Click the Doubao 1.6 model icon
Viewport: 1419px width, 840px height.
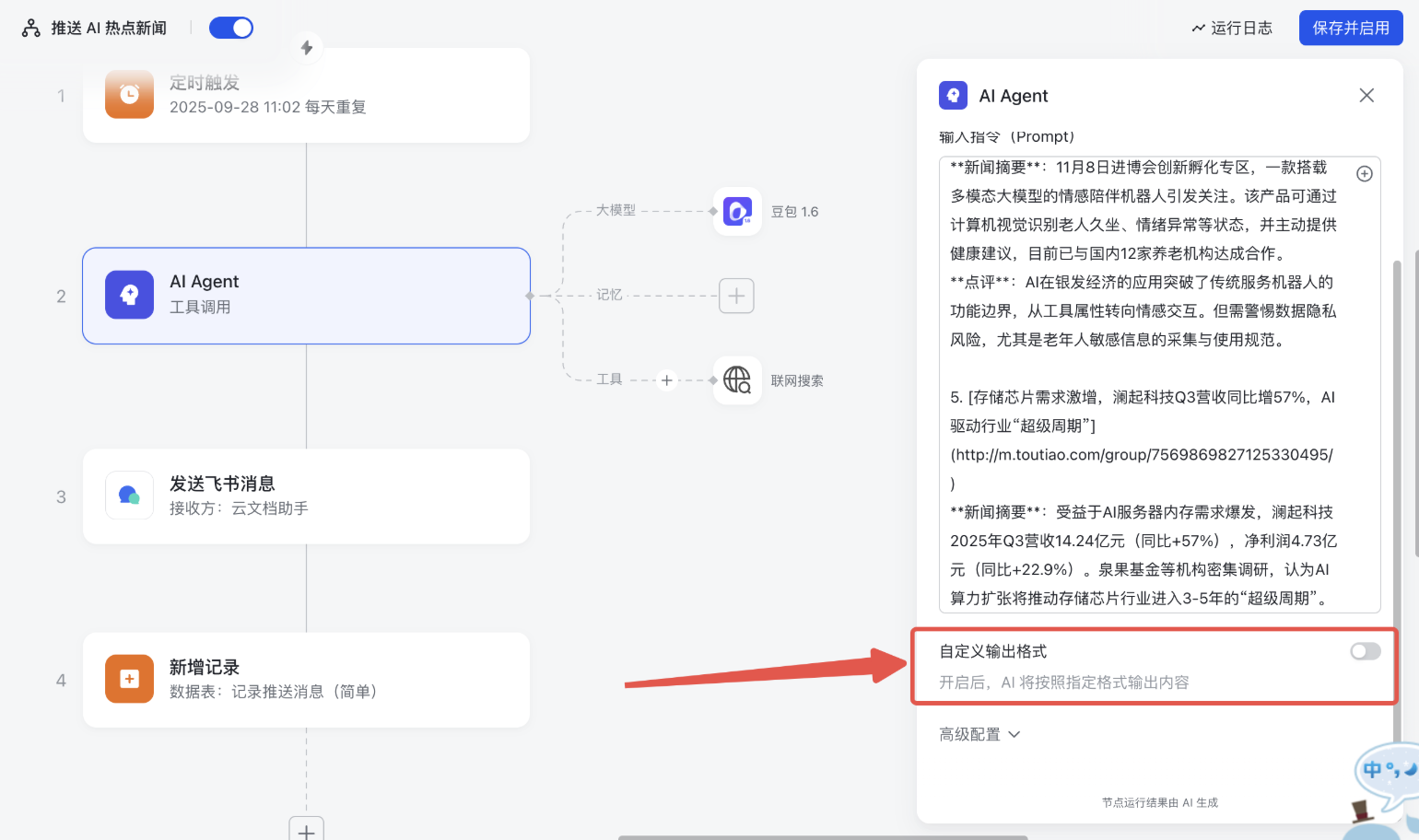pos(737,211)
